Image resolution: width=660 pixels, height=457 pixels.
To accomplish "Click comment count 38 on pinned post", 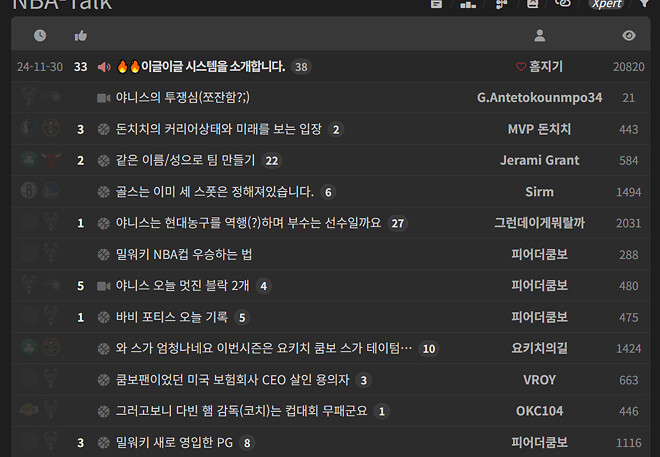I will [x=301, y=67].
